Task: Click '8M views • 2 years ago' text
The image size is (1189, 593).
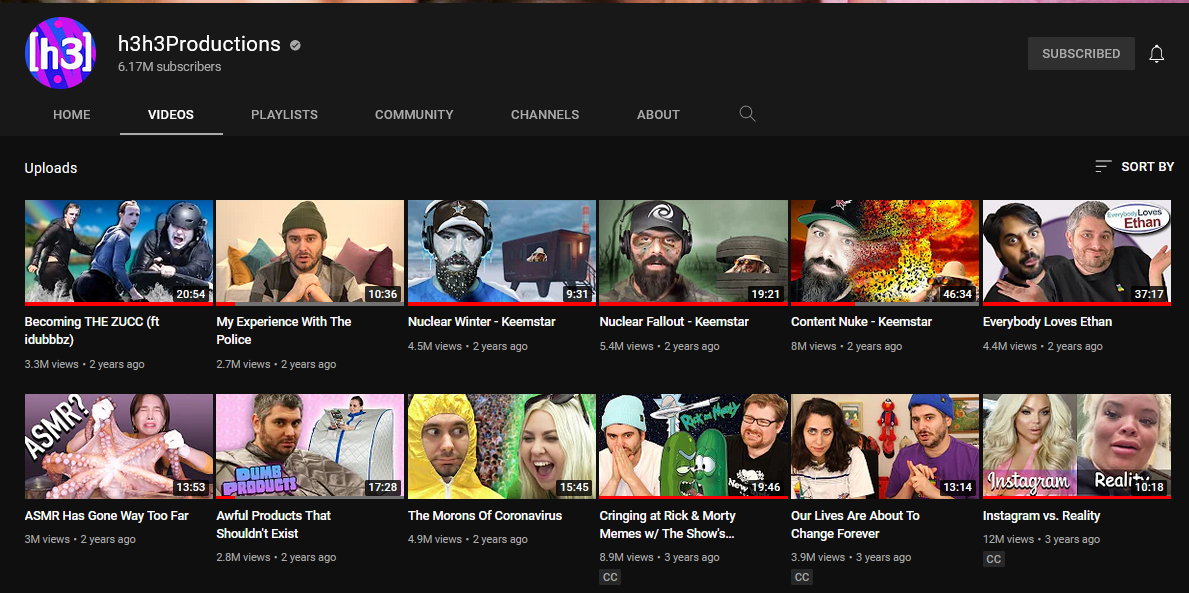Action: click(x=846, y=346)
